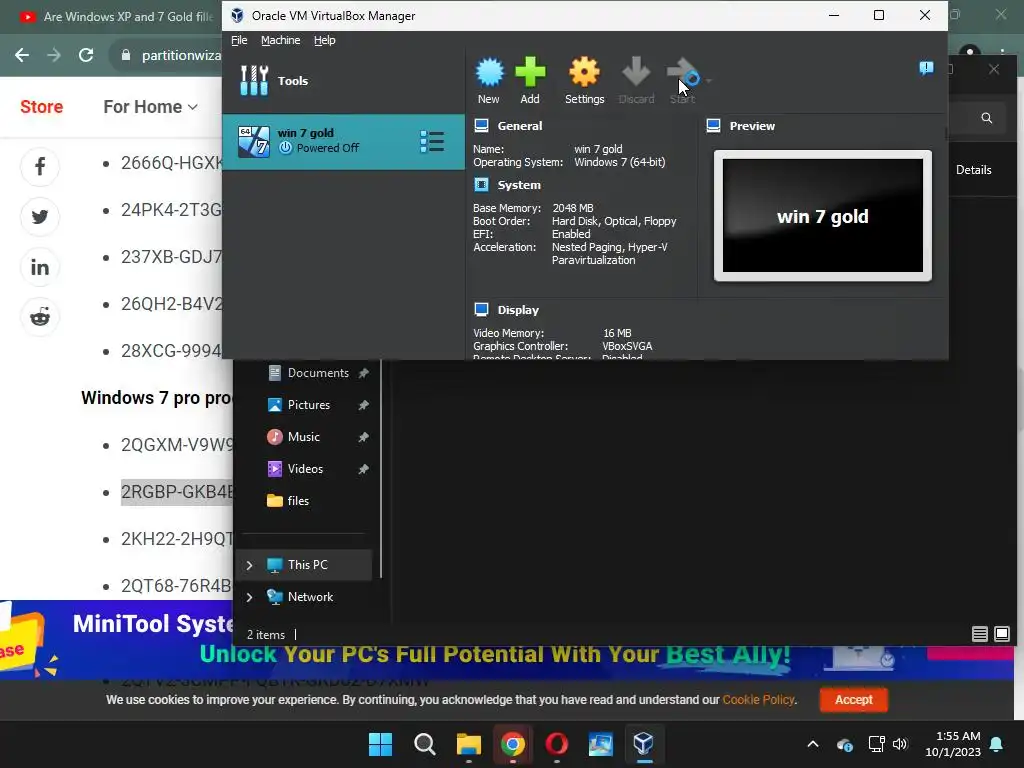Open Windows Start menu
The image size is (1024, 768).
[x=380, y=744]
